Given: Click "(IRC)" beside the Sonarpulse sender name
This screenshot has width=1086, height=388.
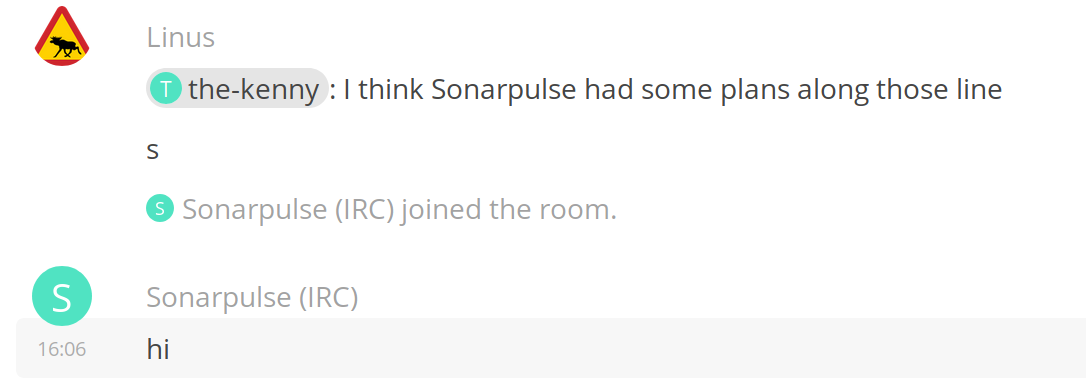Looking at the screenshot, I should point(328,298).
